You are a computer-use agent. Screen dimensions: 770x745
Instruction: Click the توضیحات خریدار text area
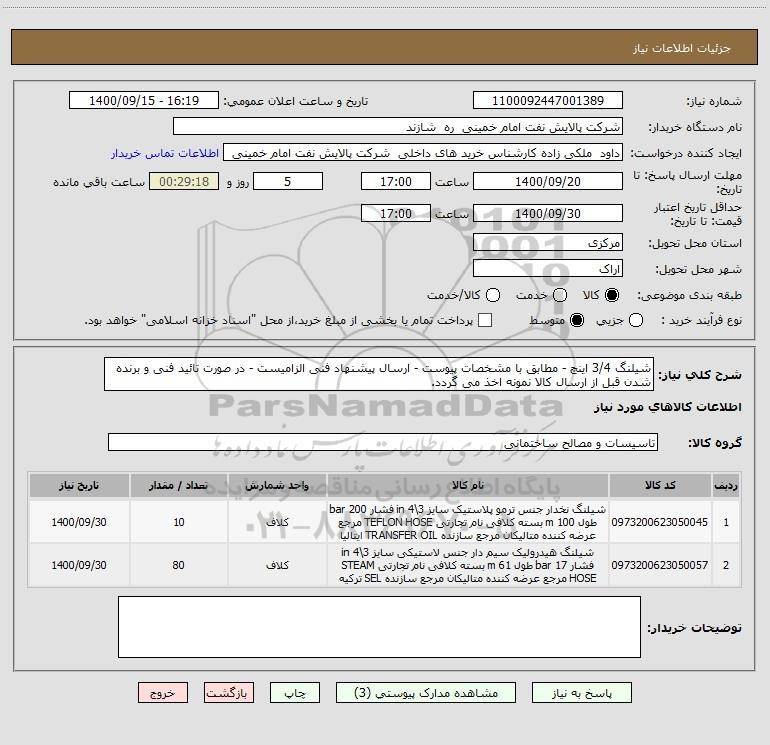tap(379, 627)
